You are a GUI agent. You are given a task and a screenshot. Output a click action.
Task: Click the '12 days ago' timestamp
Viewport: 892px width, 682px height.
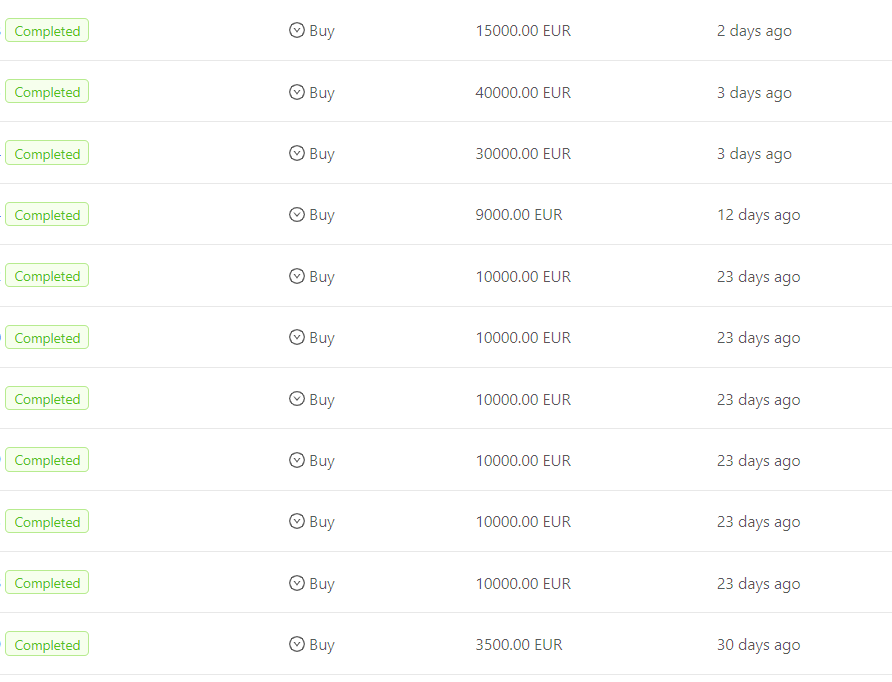[x=759, y=215]
